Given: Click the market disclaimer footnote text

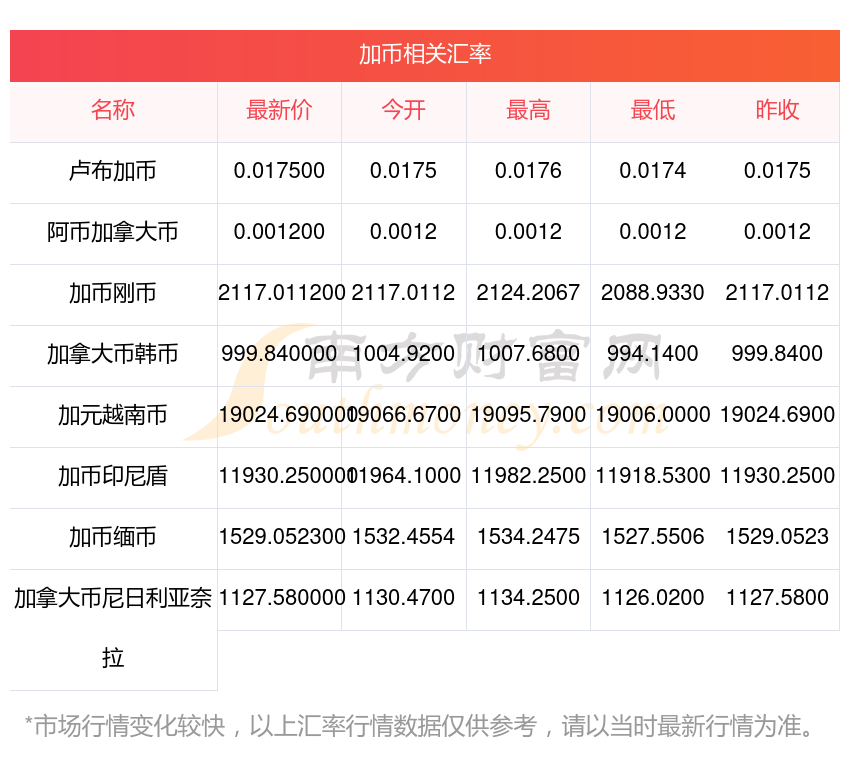Looking at the screenshot, I should coord(419,726).
